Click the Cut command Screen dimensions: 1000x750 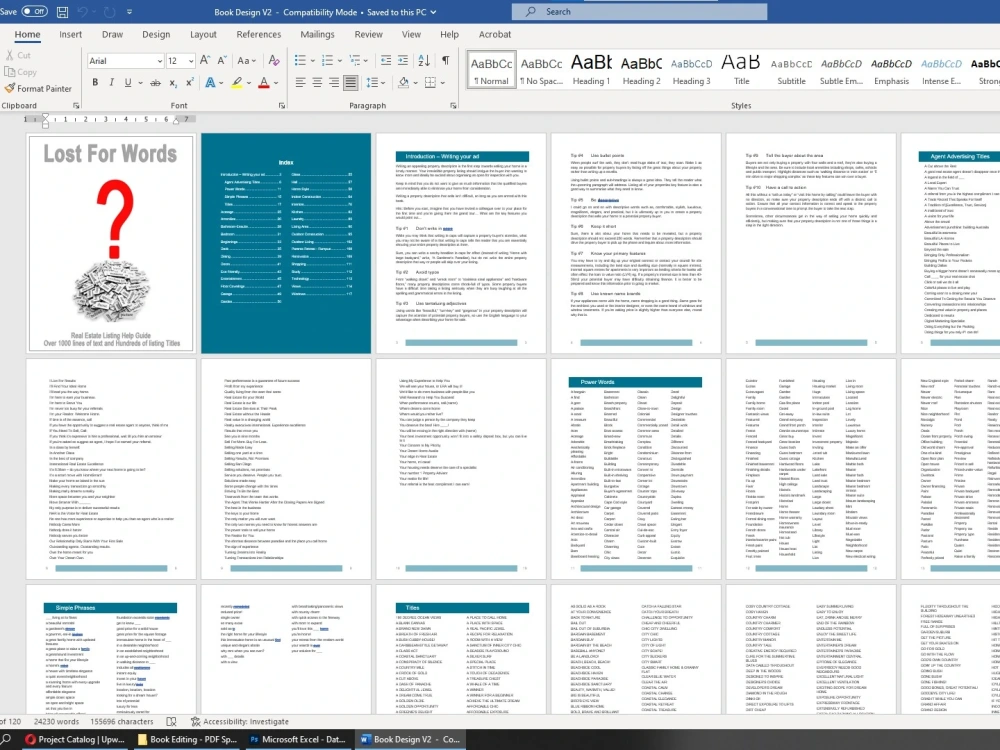point(18,55)
